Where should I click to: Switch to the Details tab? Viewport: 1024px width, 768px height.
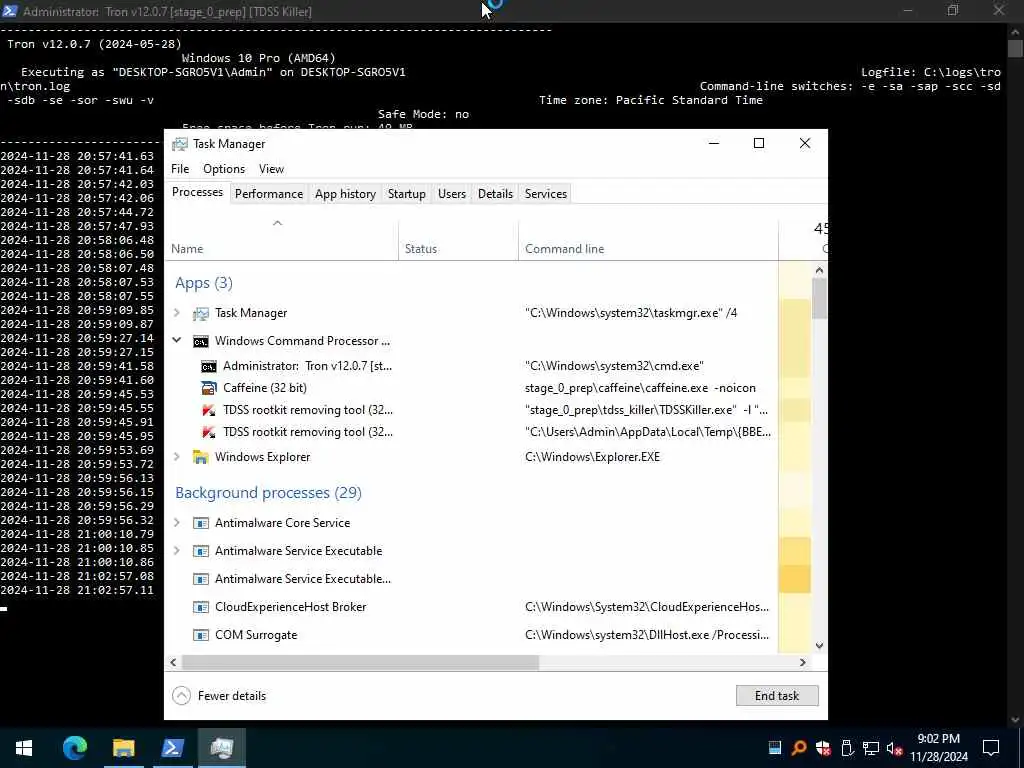point(495,193)
